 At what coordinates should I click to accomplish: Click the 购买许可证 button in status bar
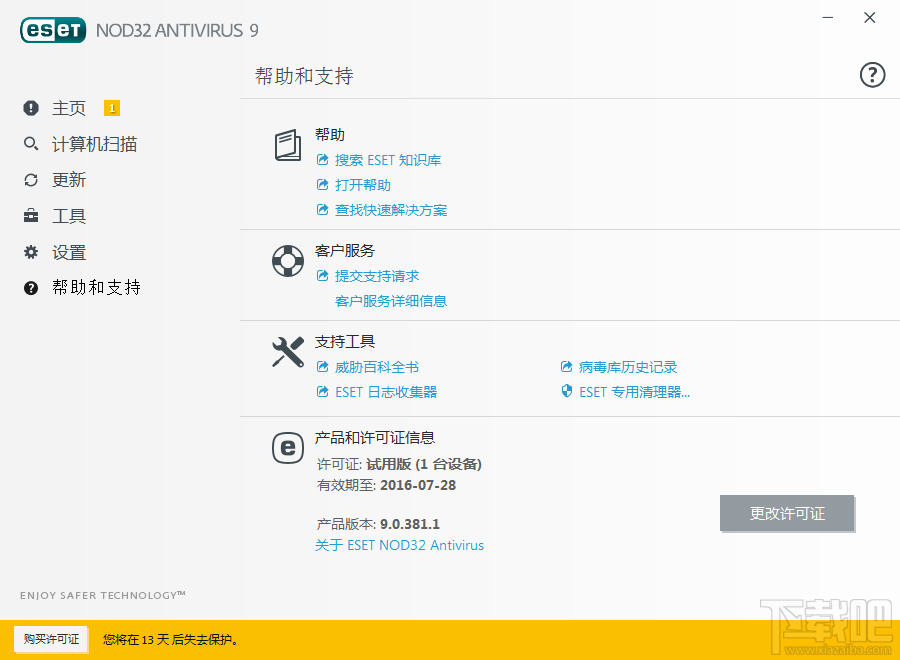pos(51,640)
